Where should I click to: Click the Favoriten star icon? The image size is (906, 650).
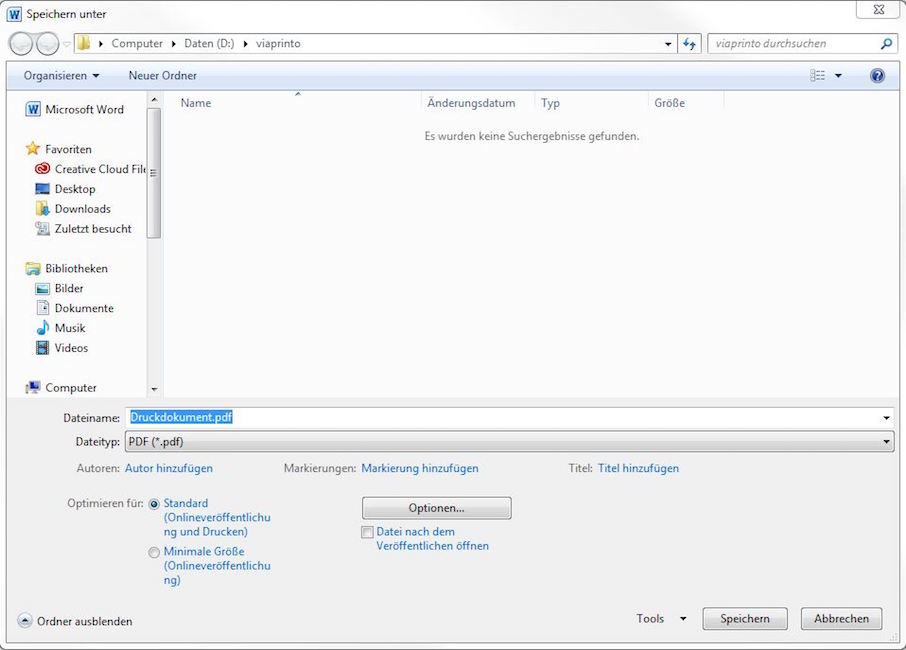(33, 149)
